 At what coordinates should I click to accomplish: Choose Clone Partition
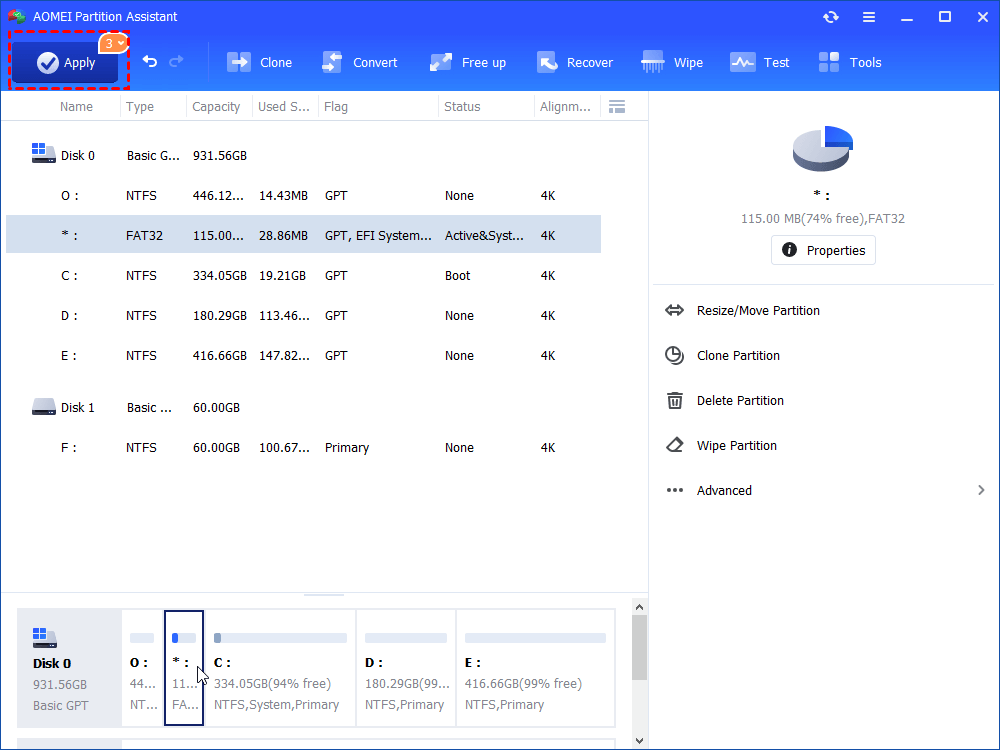pos(738,355)
